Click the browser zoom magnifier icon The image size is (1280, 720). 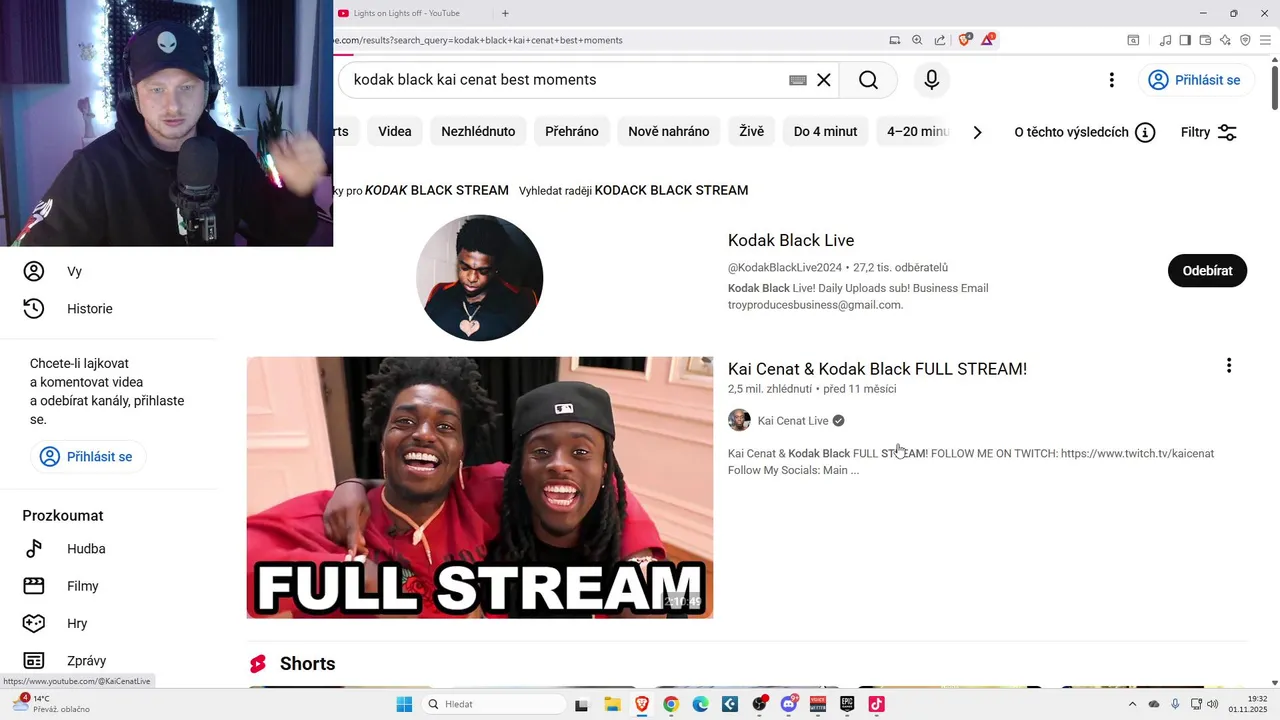(917, 40)
